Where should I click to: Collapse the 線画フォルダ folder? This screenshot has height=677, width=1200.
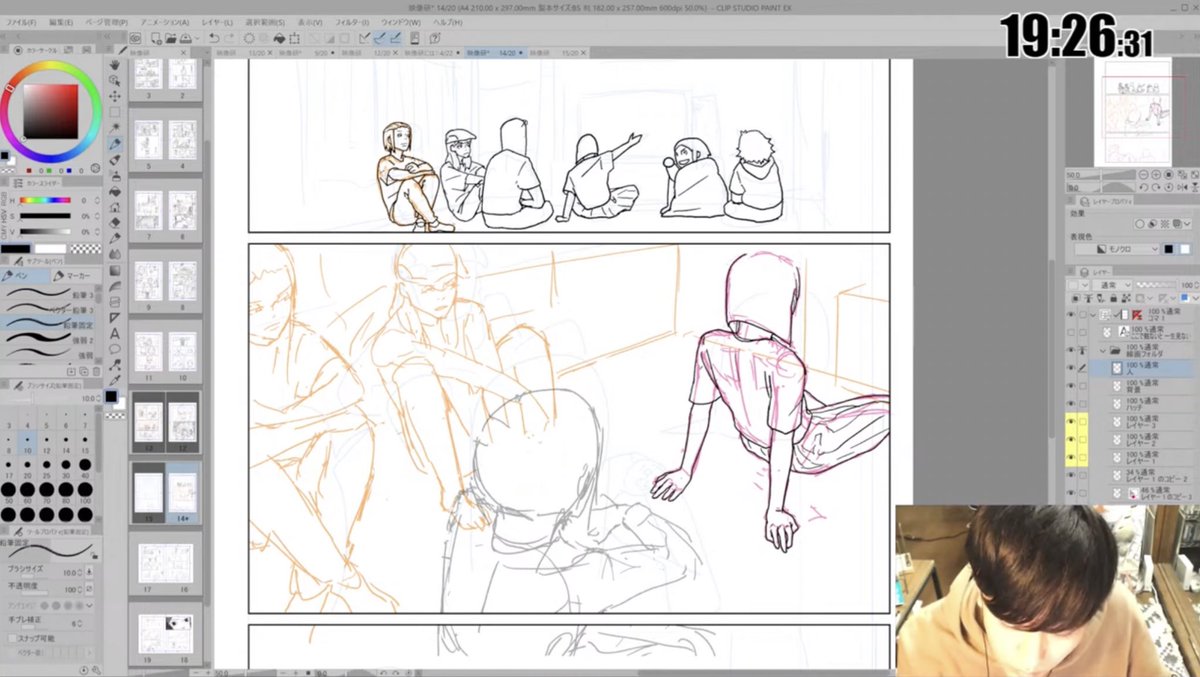coord(1103,350)
